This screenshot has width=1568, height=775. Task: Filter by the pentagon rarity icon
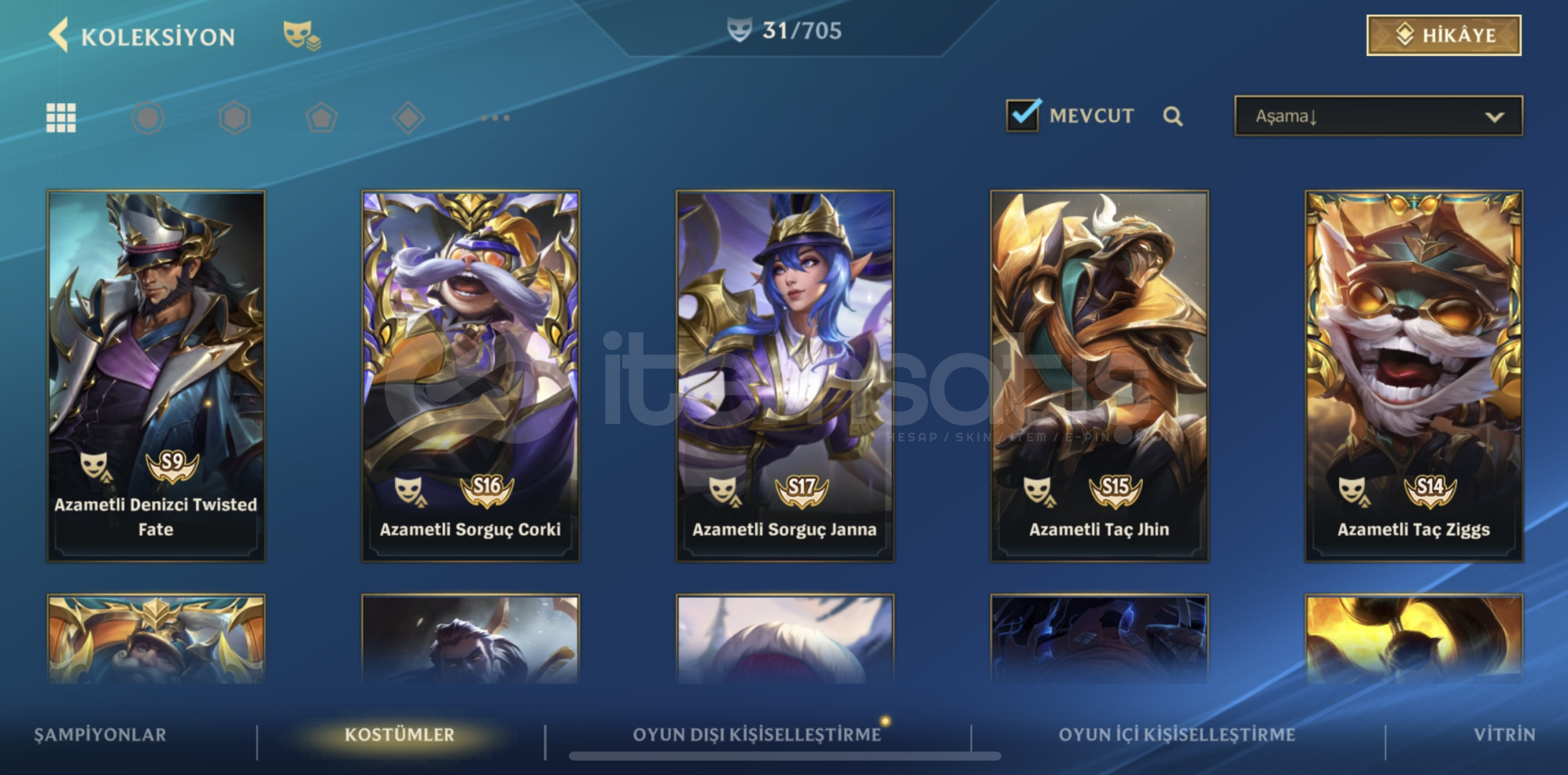coord(321,118)
